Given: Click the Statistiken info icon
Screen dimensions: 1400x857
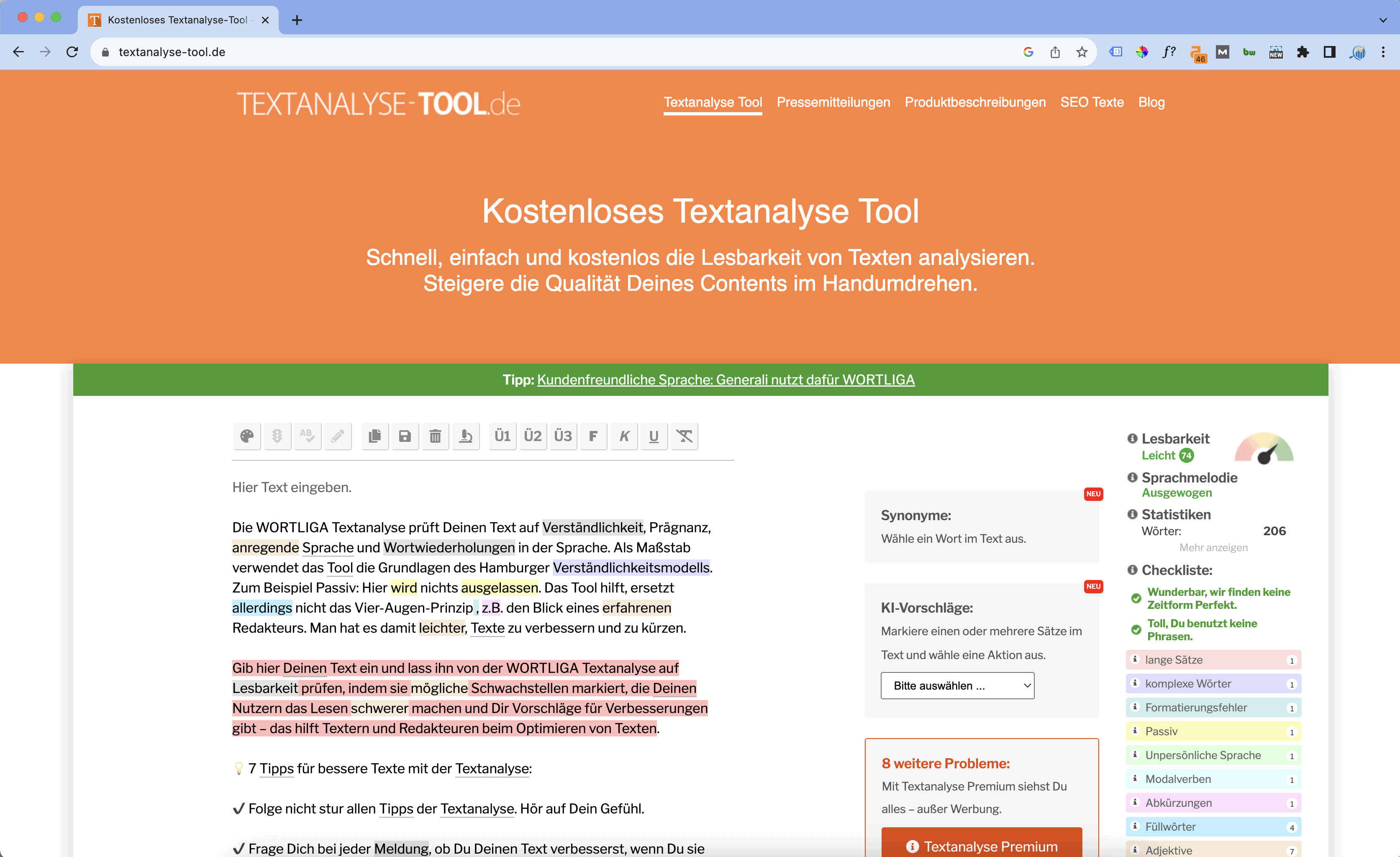Looking at the screenshot, I should click(1132, 514).
